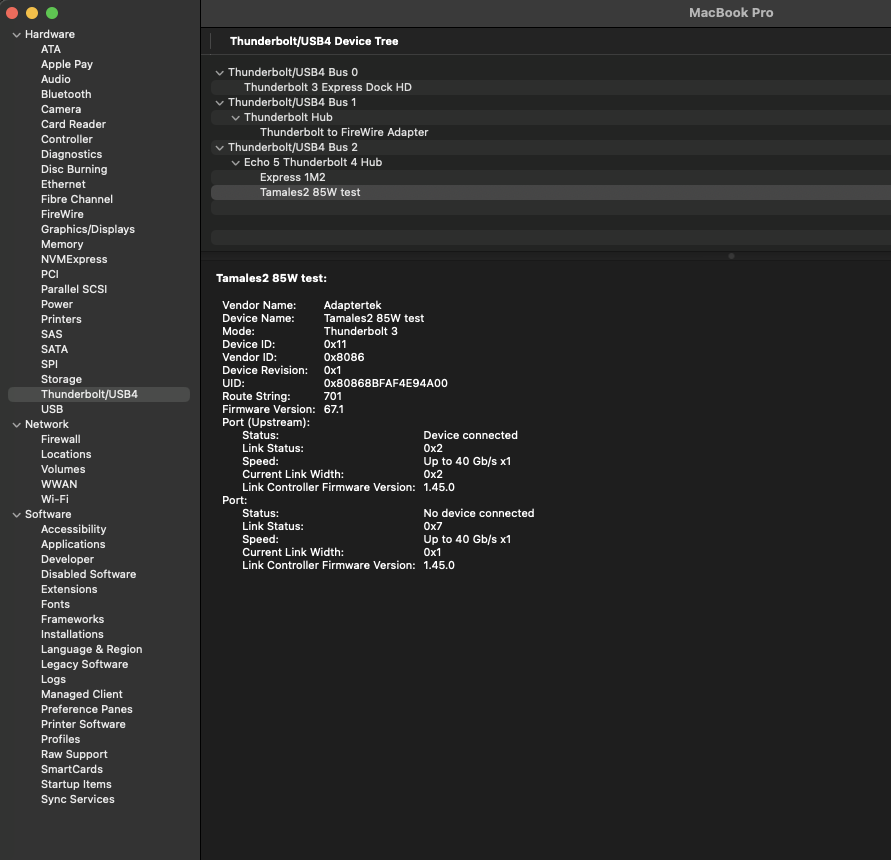Open Diagnostics in the sidebar

coord(72,154)
